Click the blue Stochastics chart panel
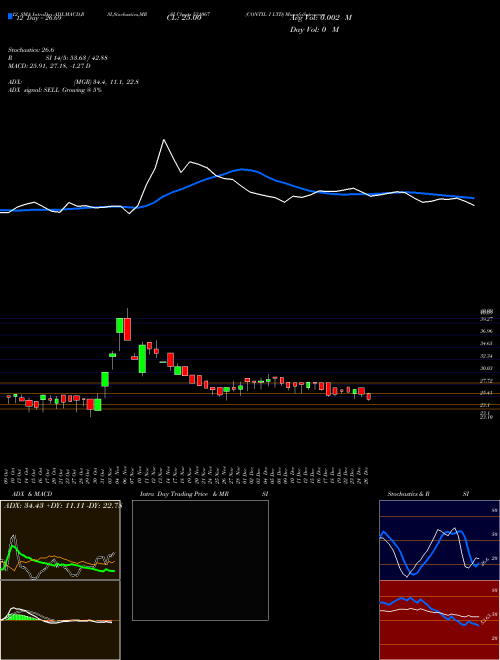The height and width of the screenshot is (660, 500). point(439,540)
